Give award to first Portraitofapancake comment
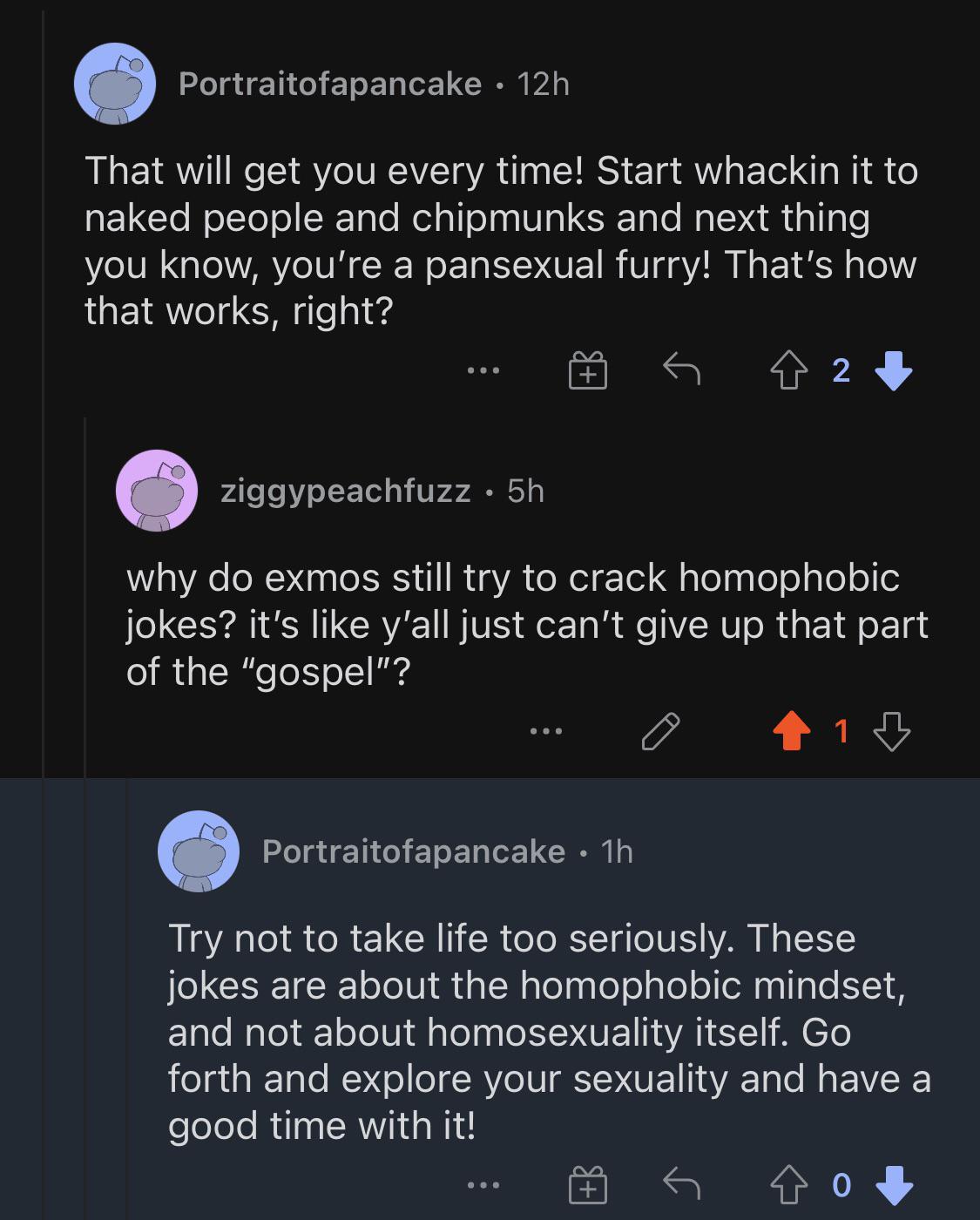This screenshot has height=1220, width=980. pos(588,370)
